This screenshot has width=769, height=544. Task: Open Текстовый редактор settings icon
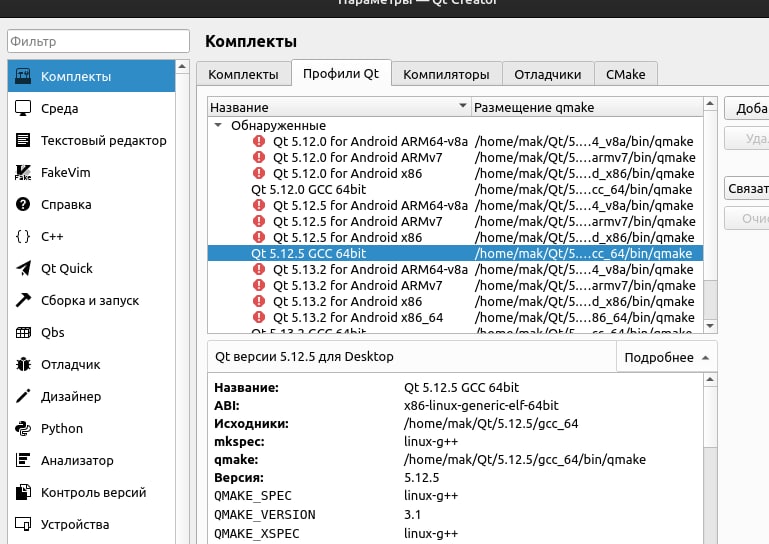(23, 140)
